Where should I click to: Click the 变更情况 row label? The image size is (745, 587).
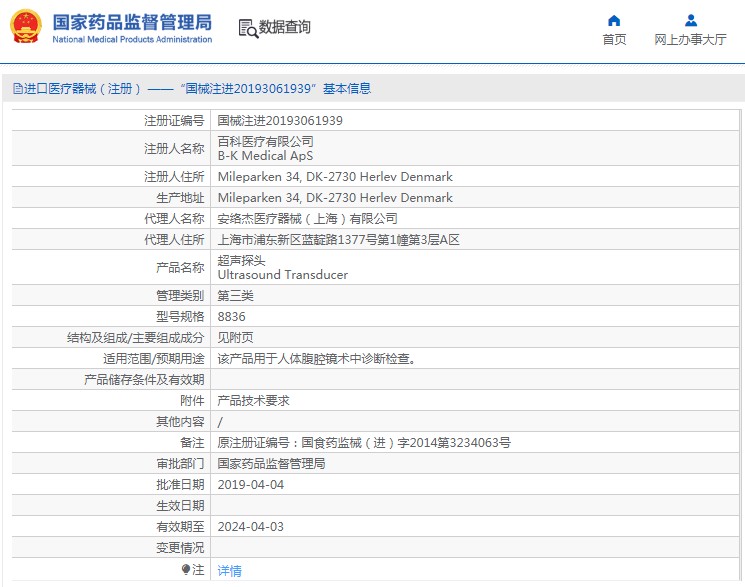[x=180, y=548]
